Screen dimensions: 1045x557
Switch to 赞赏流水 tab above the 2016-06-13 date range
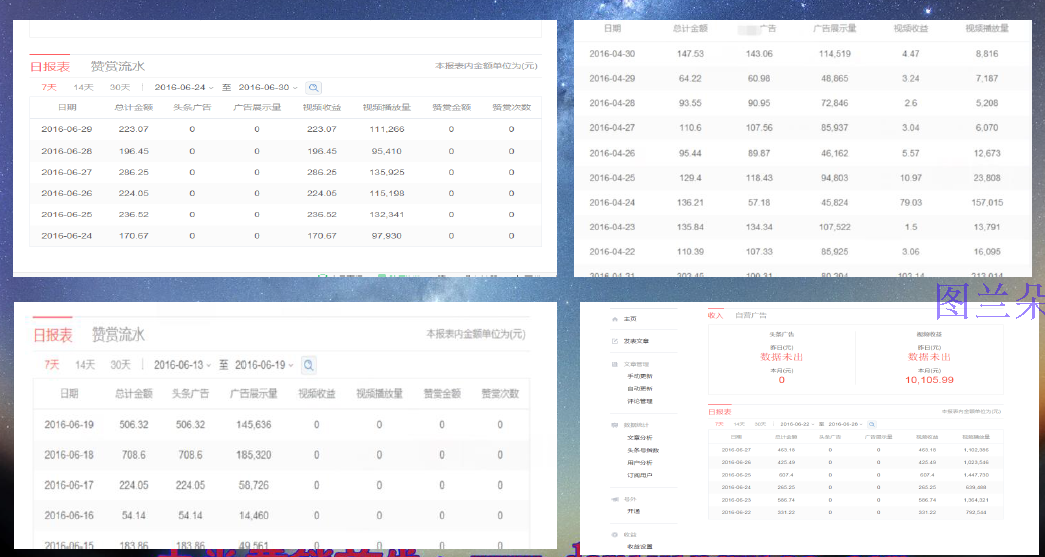click(x=119, y=334)
